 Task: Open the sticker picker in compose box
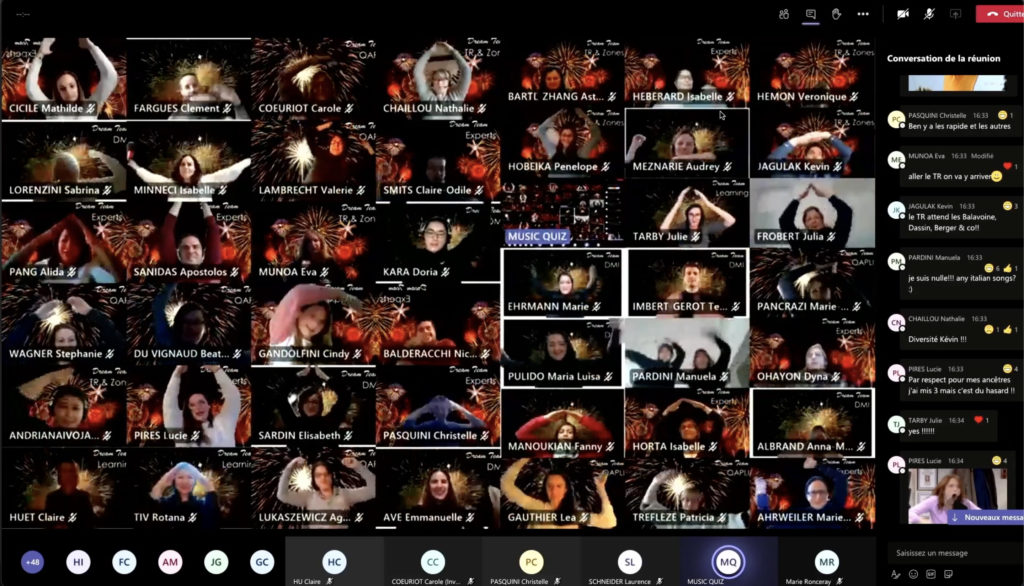948,574
